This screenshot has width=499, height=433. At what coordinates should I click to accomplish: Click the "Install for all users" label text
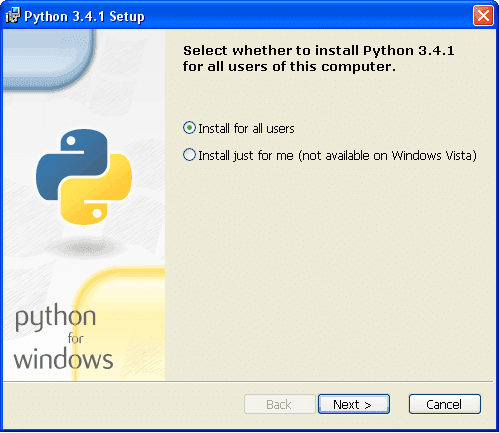246,128
